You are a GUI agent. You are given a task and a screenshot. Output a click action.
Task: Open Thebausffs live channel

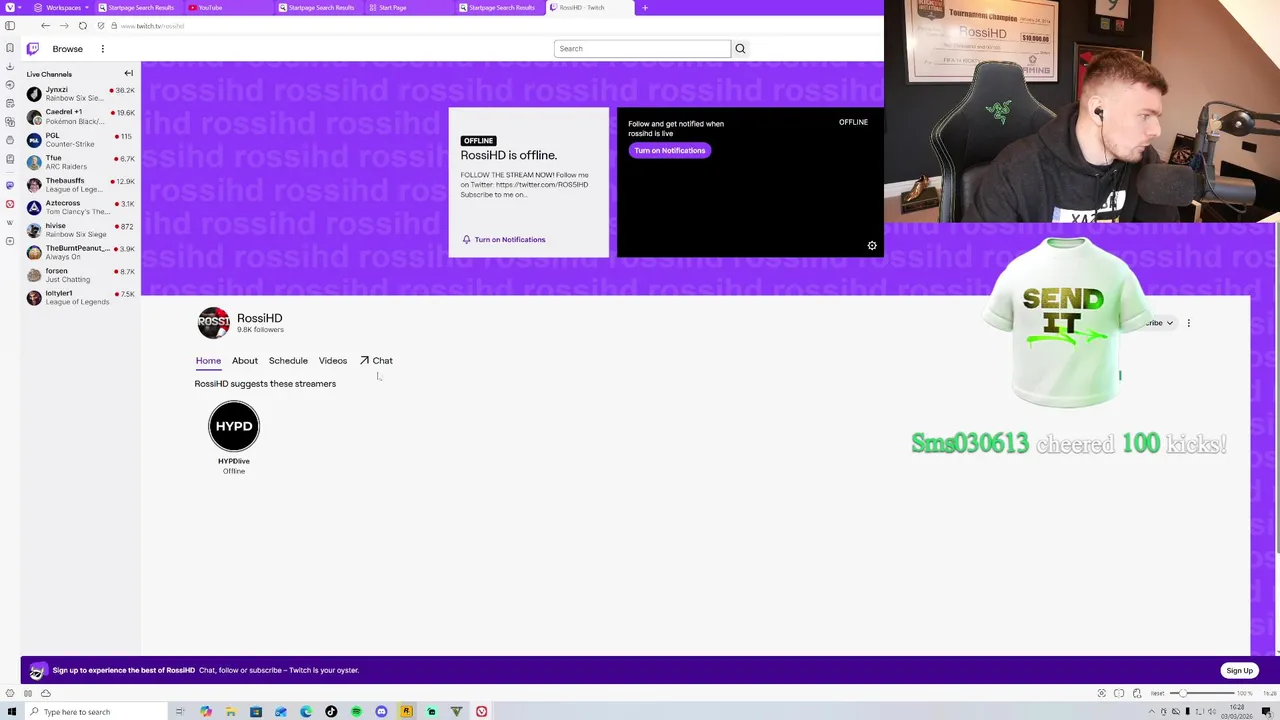click(x=81, y=185)
